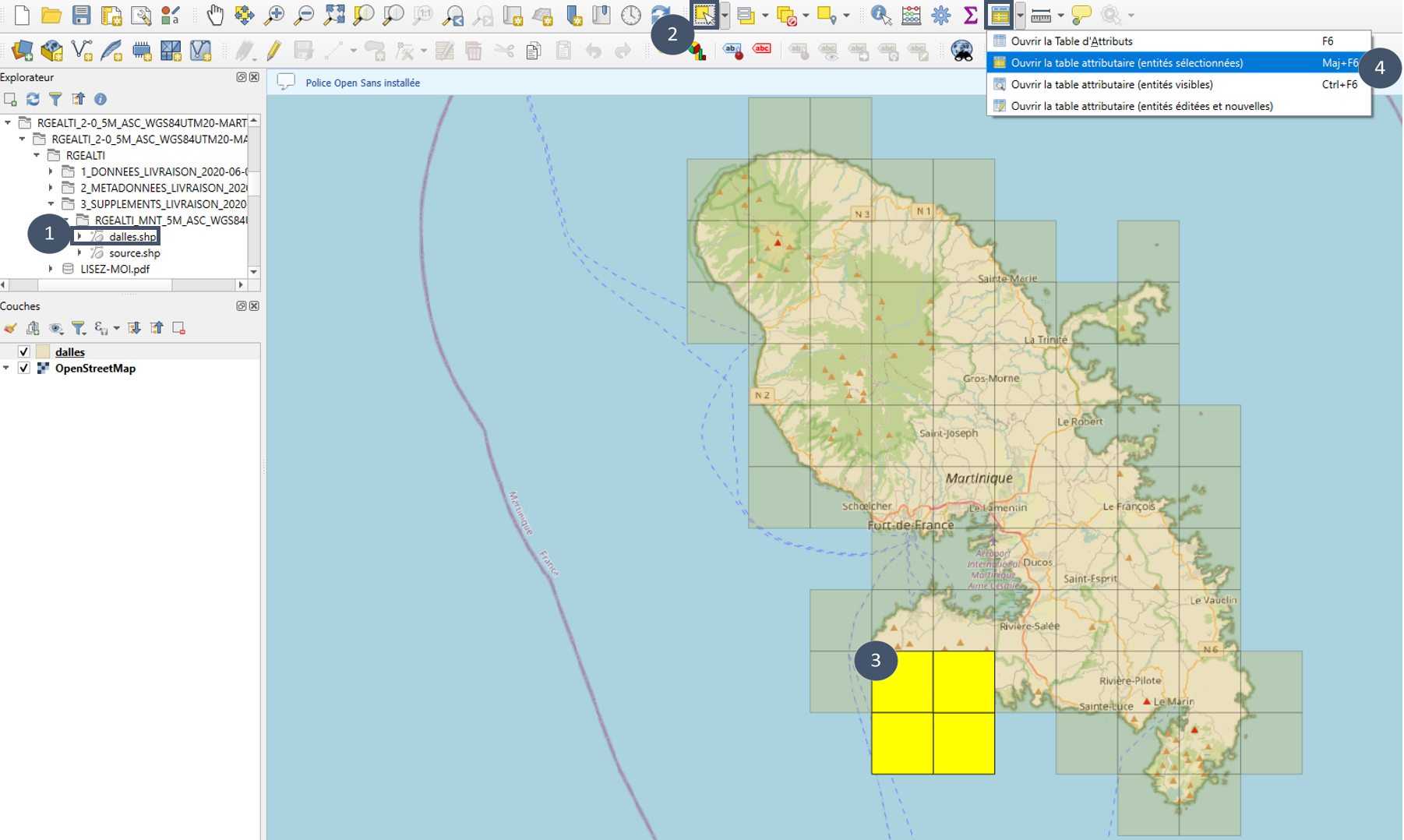Choose attribute table 'entités sélectionnées' menu entry
The height and width of the screenshot is (840, 1404).
tap(1179, 63)
